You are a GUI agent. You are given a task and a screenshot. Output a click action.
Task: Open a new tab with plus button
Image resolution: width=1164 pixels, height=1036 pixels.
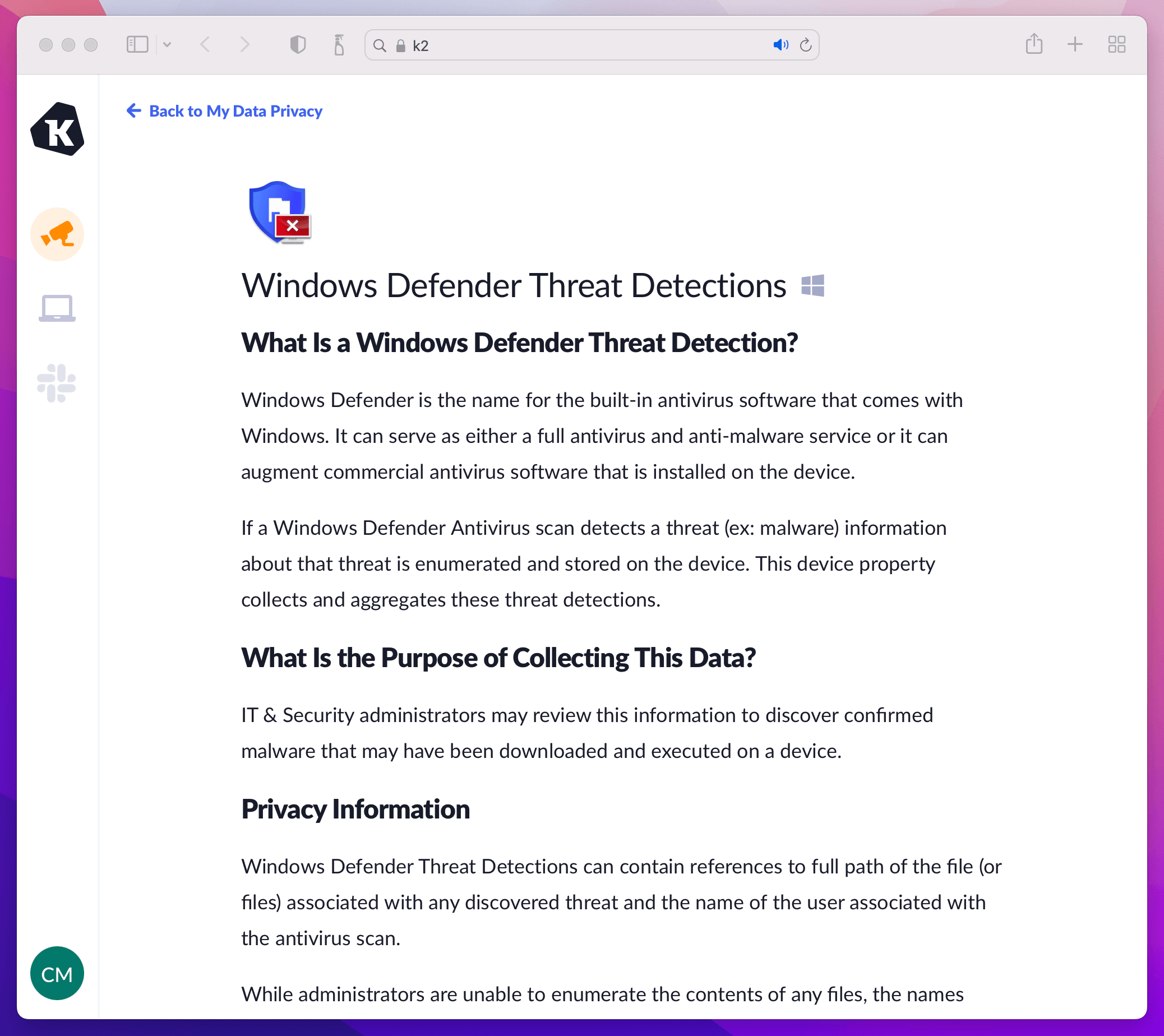1075,44
